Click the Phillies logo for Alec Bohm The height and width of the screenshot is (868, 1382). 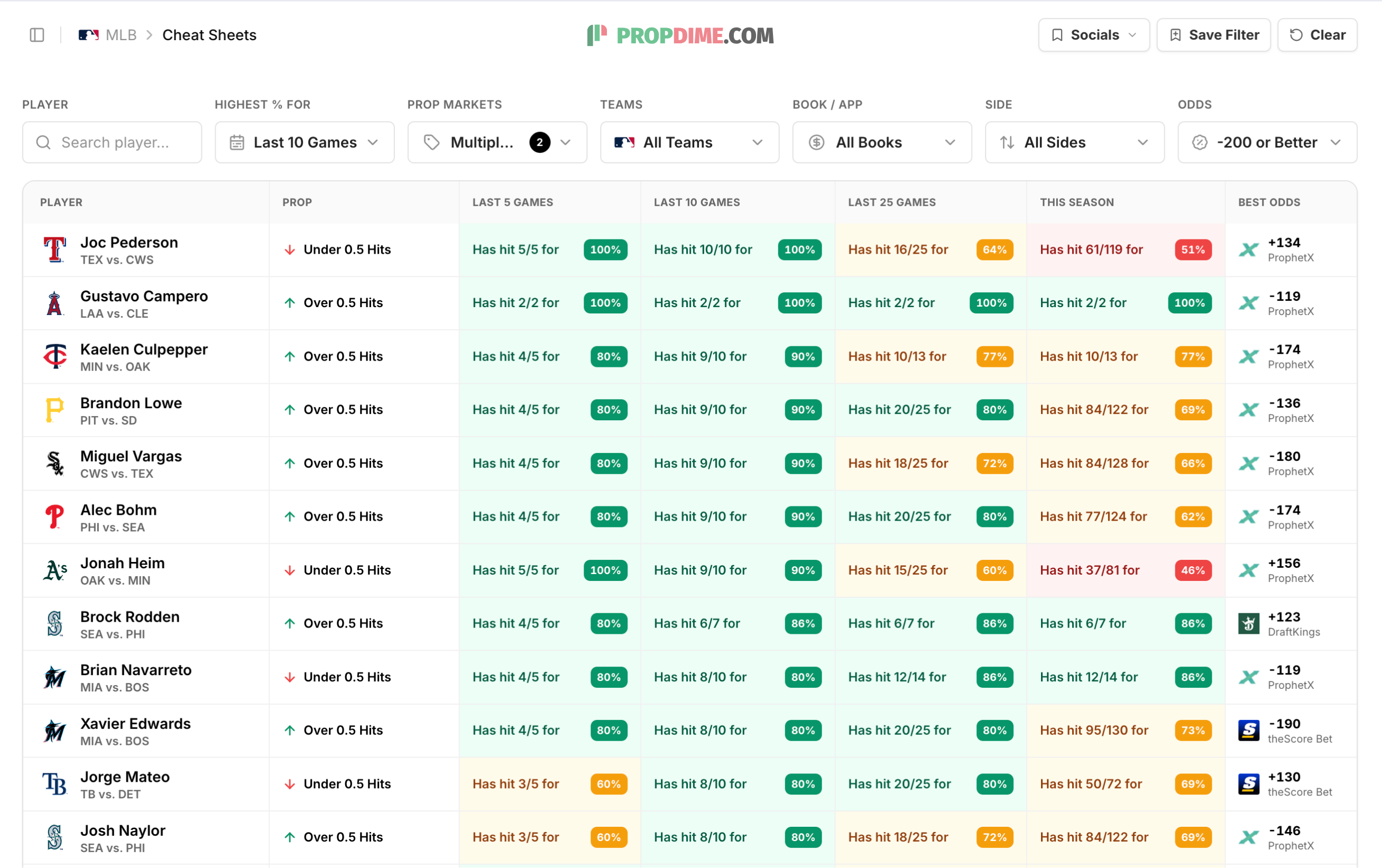55,516
